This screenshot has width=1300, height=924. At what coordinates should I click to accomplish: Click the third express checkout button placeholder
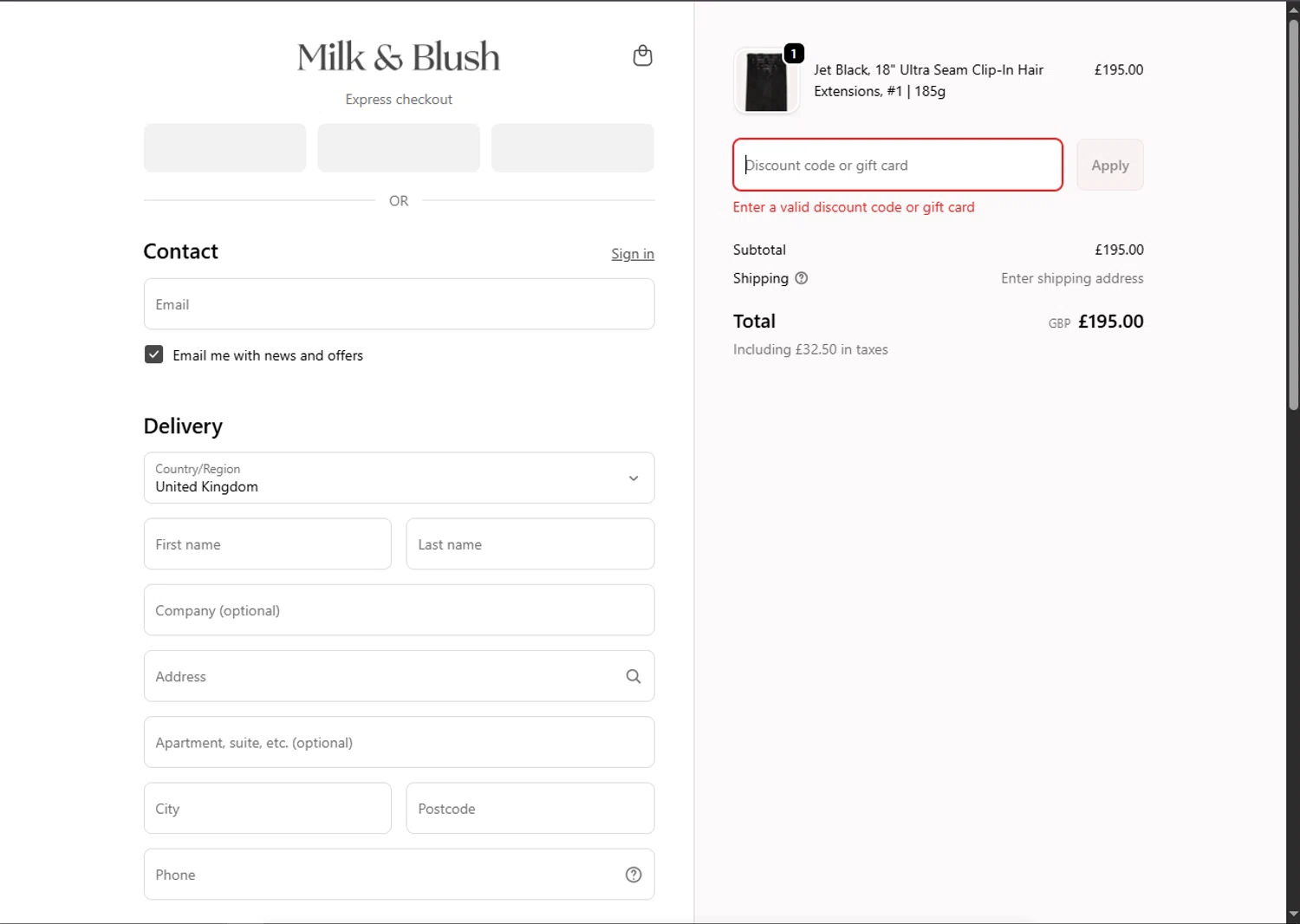(x=573, y=147)
